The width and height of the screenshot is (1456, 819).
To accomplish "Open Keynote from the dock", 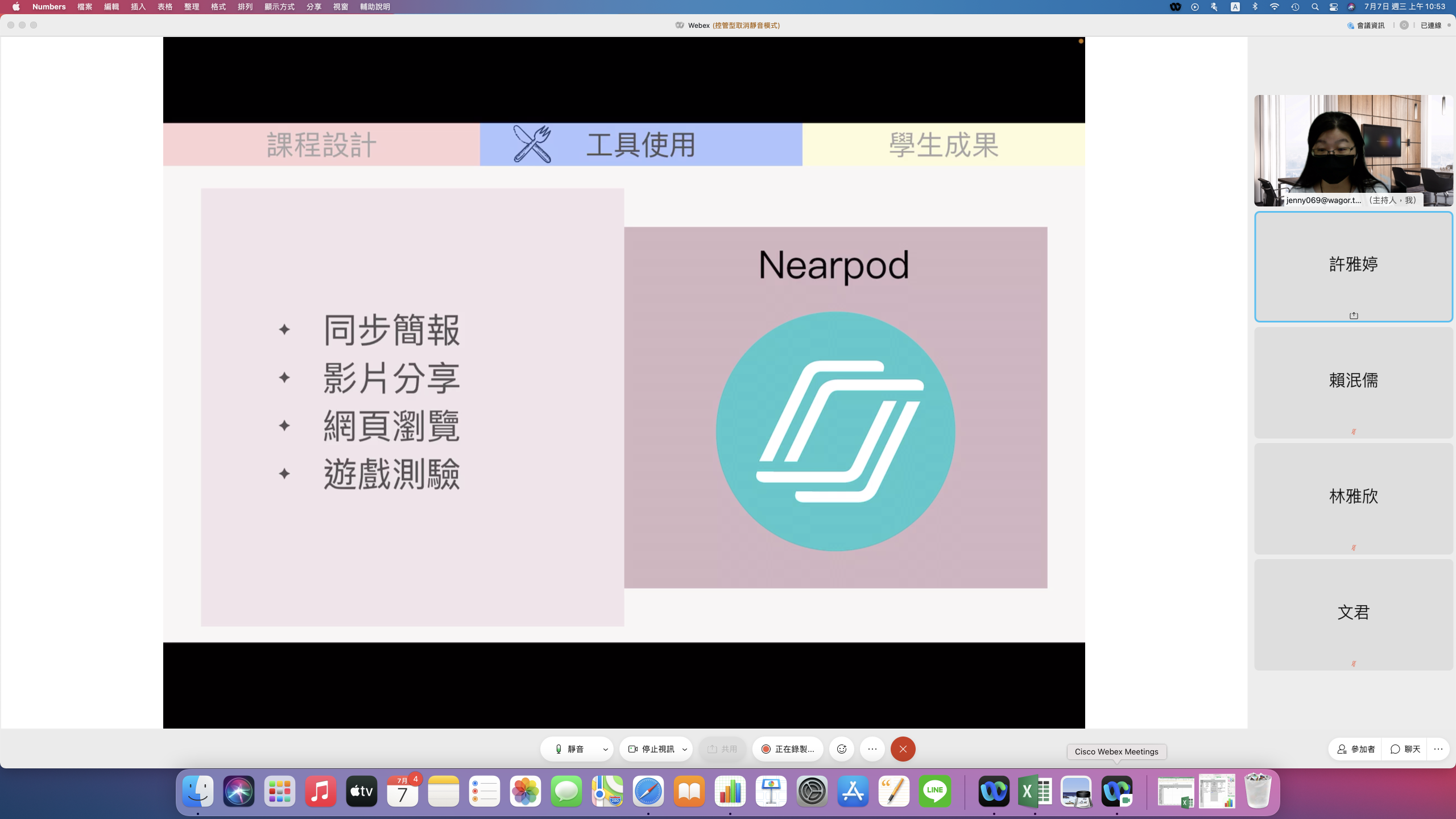I will click(771, 791).
